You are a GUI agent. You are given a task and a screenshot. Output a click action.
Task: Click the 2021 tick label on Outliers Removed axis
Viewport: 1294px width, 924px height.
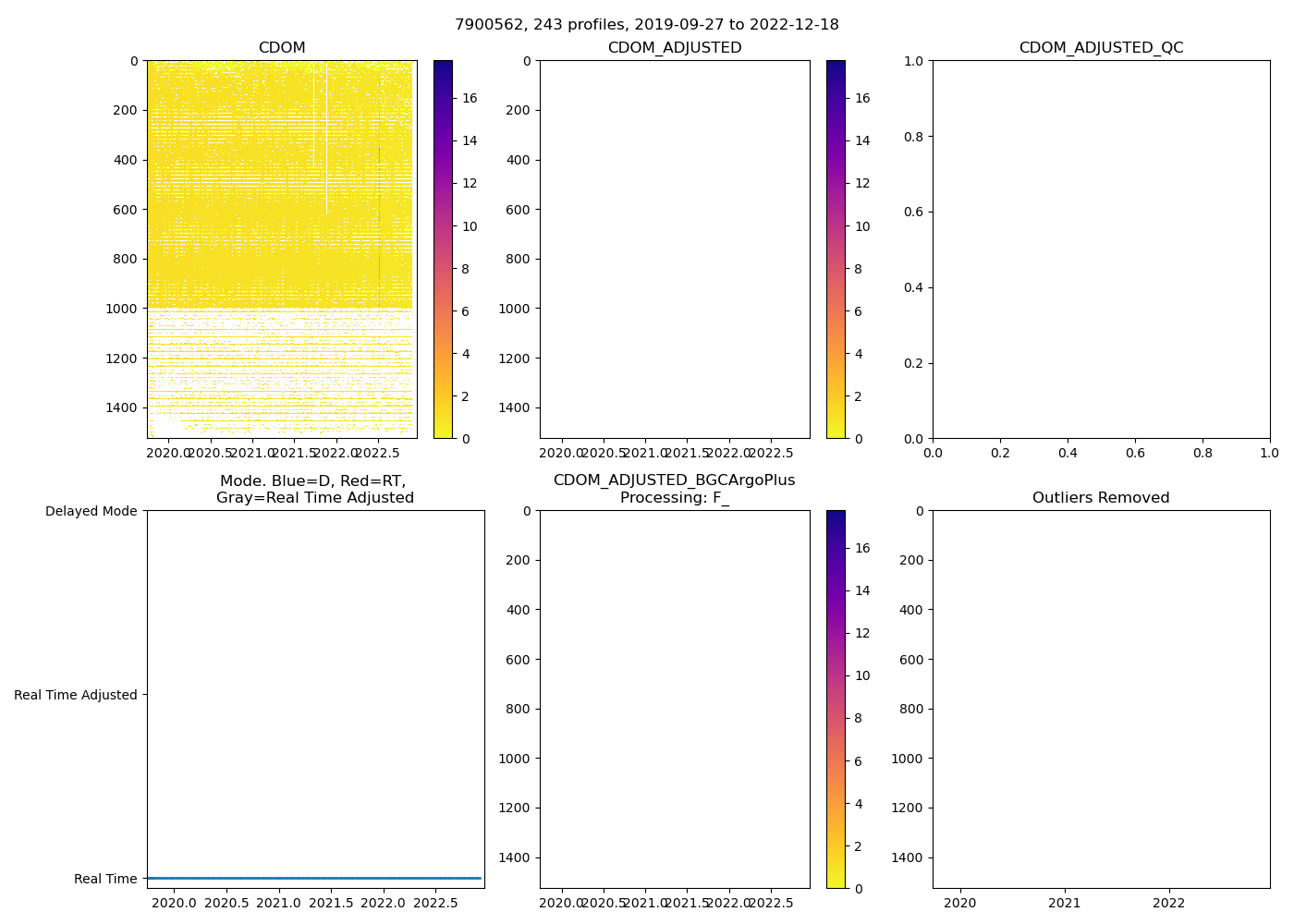tap(1065, 903)
